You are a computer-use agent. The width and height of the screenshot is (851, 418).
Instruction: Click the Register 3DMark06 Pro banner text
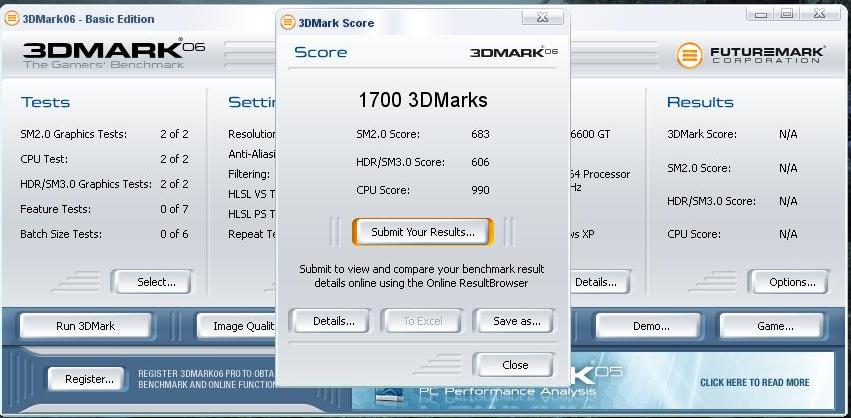[206, 379]
